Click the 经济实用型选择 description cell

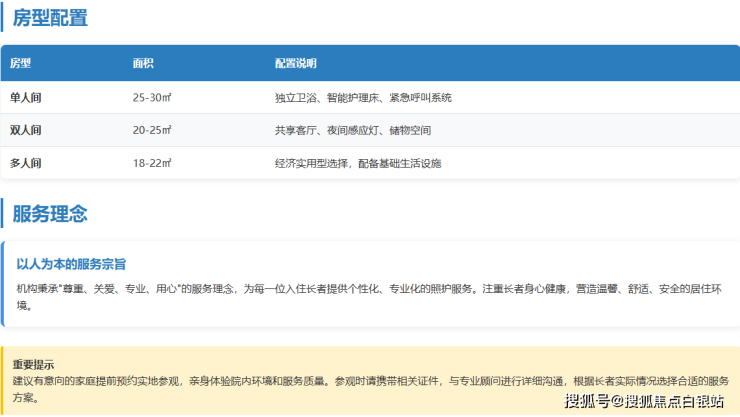[357, 162]
